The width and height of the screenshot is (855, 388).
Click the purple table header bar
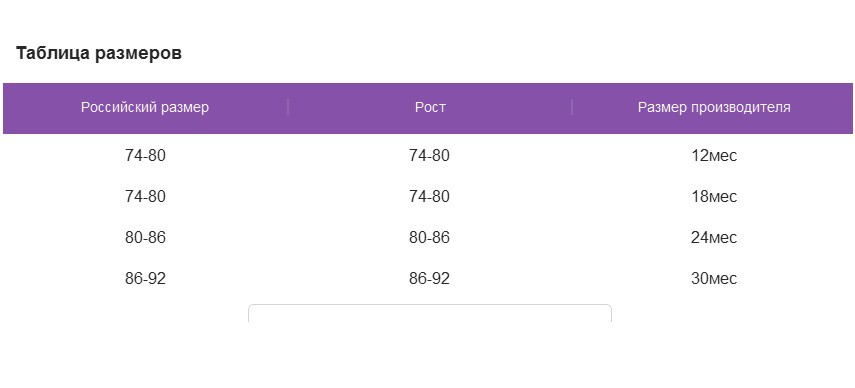428,108
